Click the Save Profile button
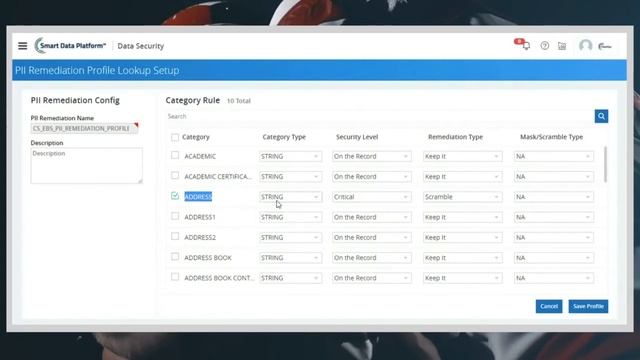Screen dimensions: 640x360 click(x=588, y=306)
